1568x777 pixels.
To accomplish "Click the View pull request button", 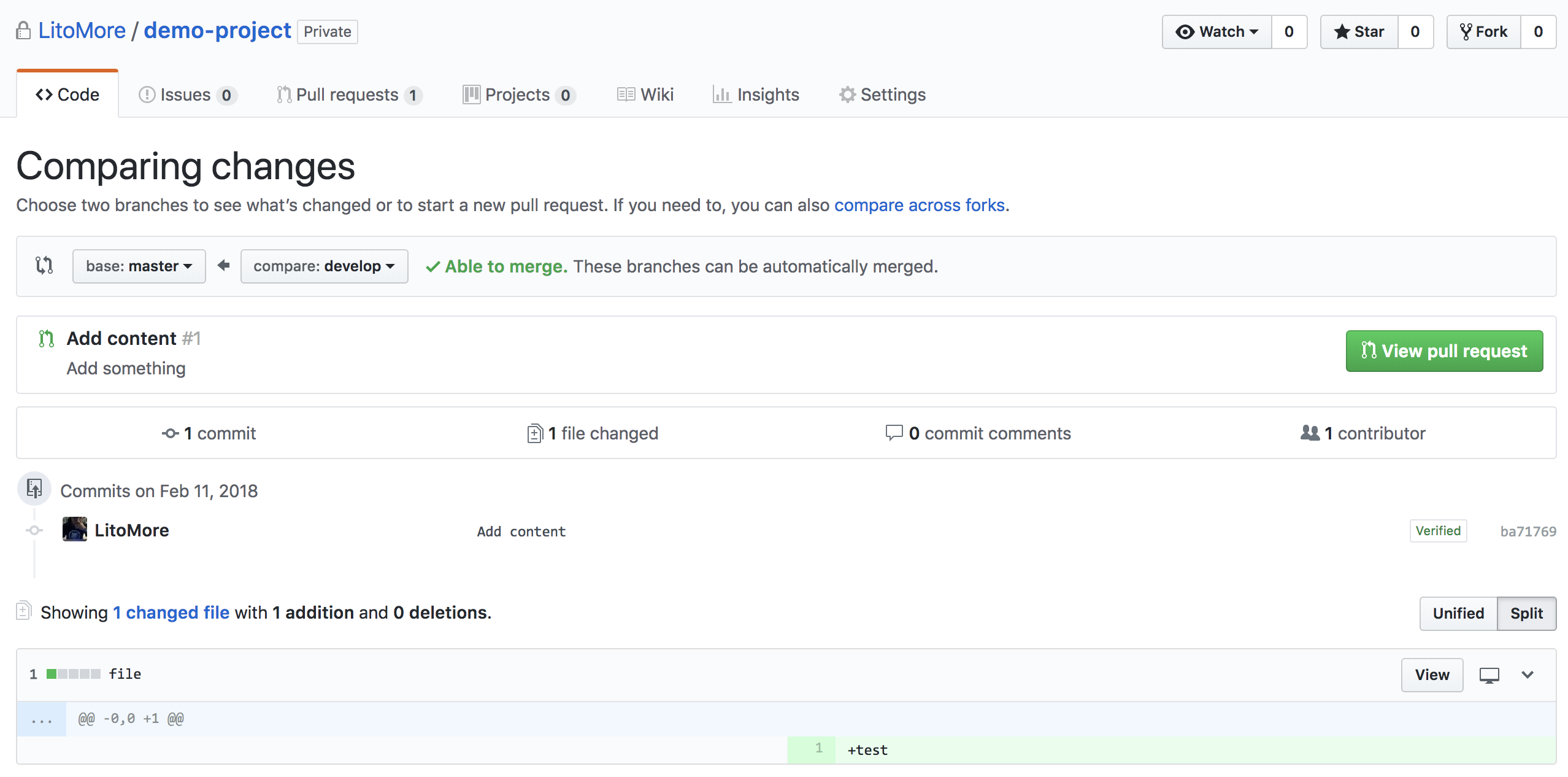I will (x=1444, y=351).
